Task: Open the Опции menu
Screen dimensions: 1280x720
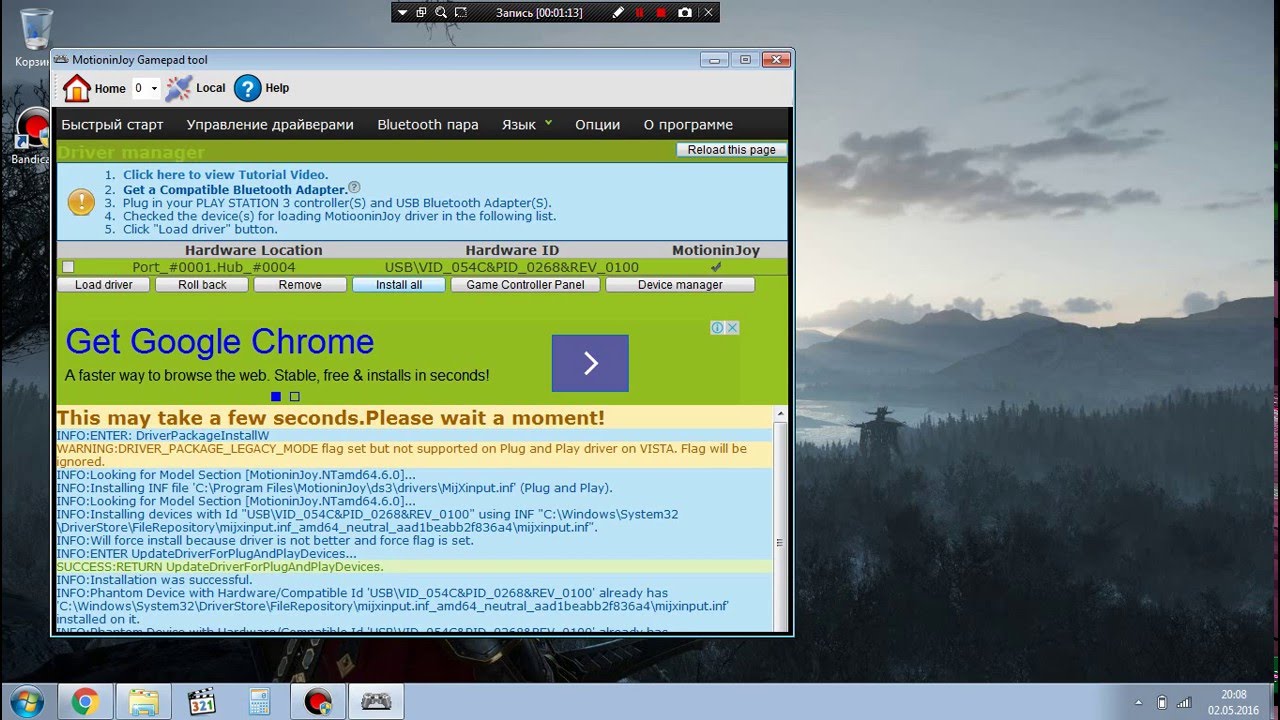Action: [x=597, y=125]
